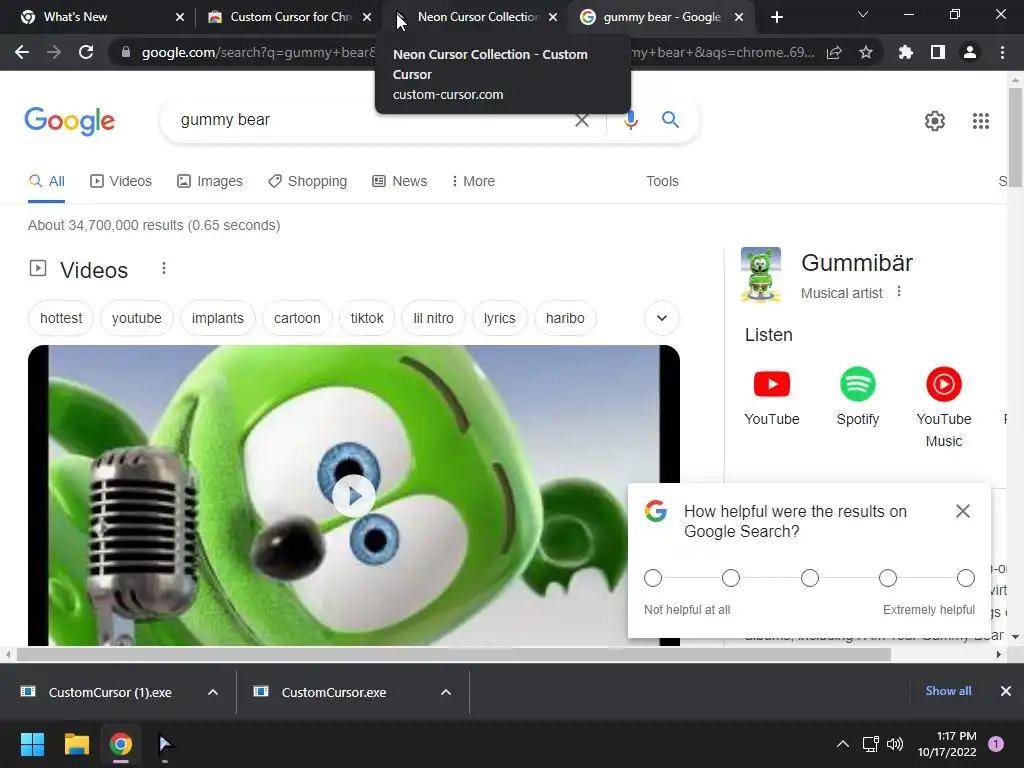Viewport: 1024px width, 768px height.
Task: Reload the page with the refresh icon
Action: (x=86, y=52)
